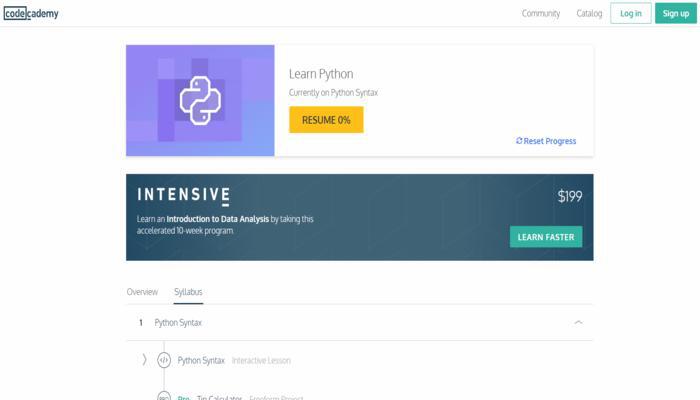
Task: Collapse the Python Syntax section caret
Action: coord(578,322)
